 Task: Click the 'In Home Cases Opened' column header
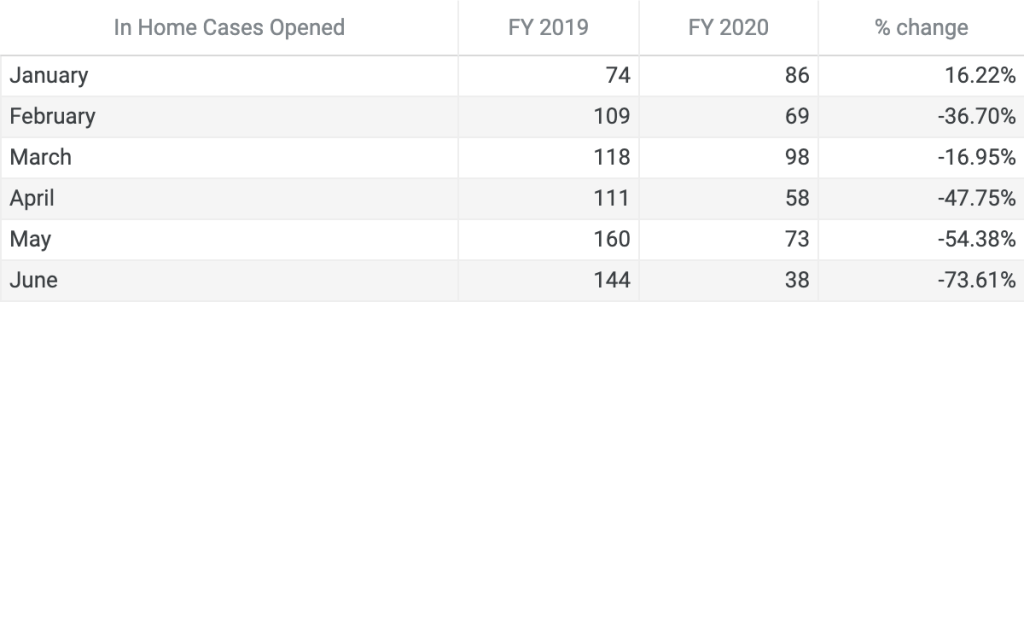coord(229,28)
